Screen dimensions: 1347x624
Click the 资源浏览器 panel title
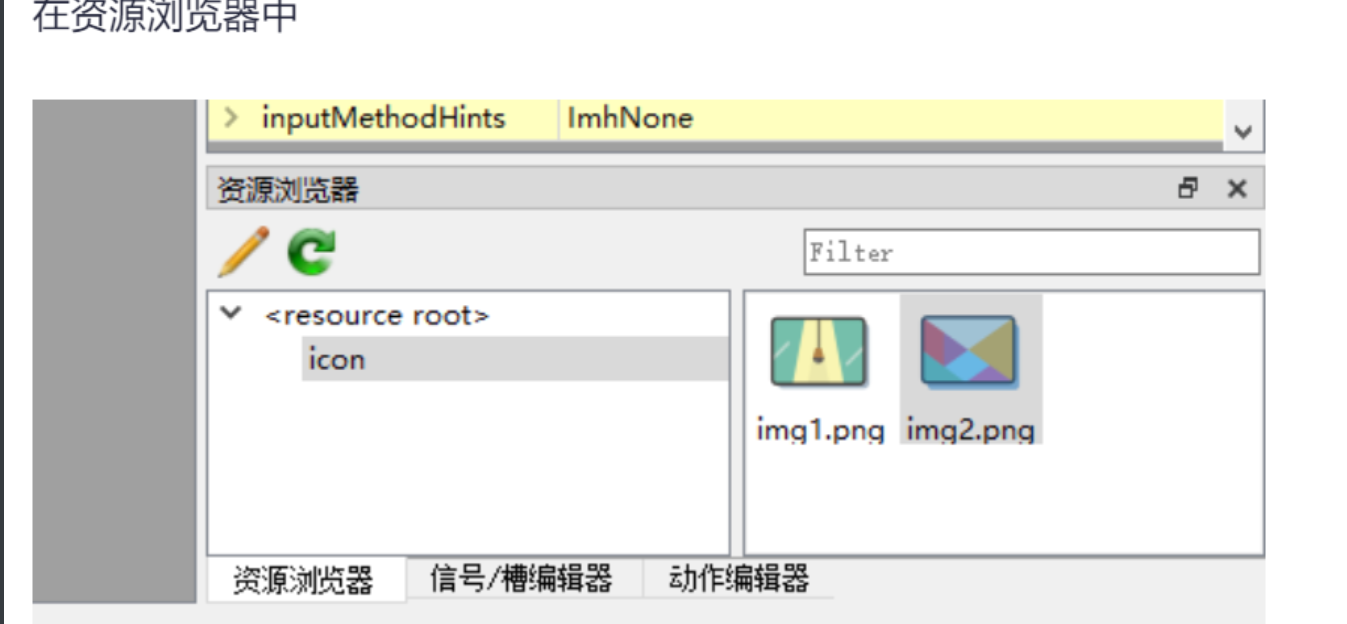tap(288, 189)
